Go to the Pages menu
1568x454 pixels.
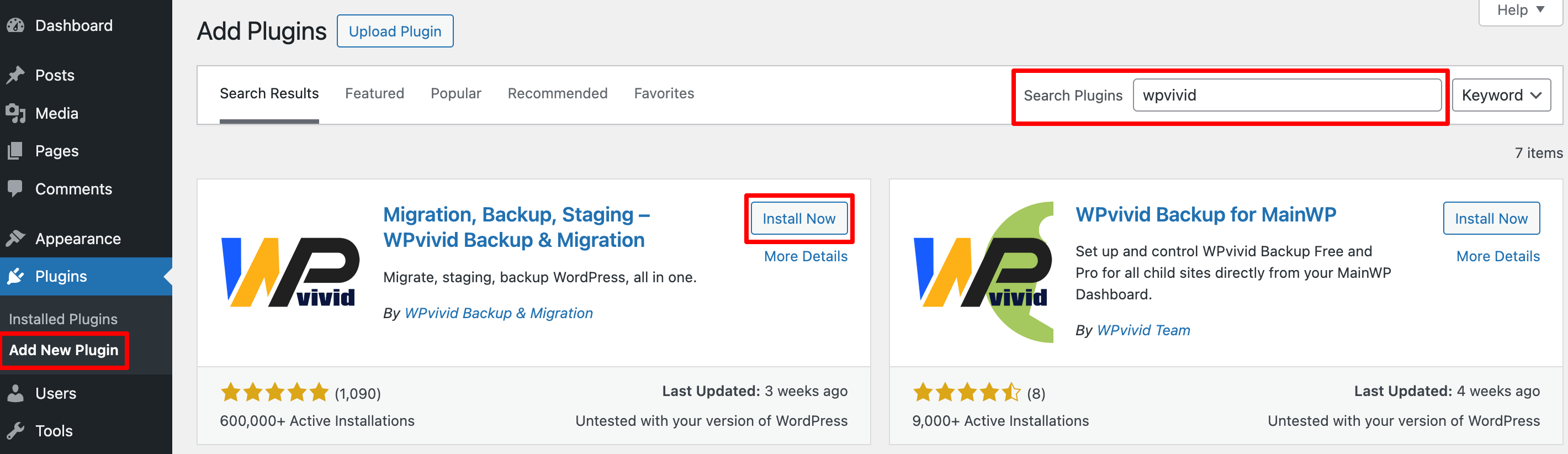[86, 151]
